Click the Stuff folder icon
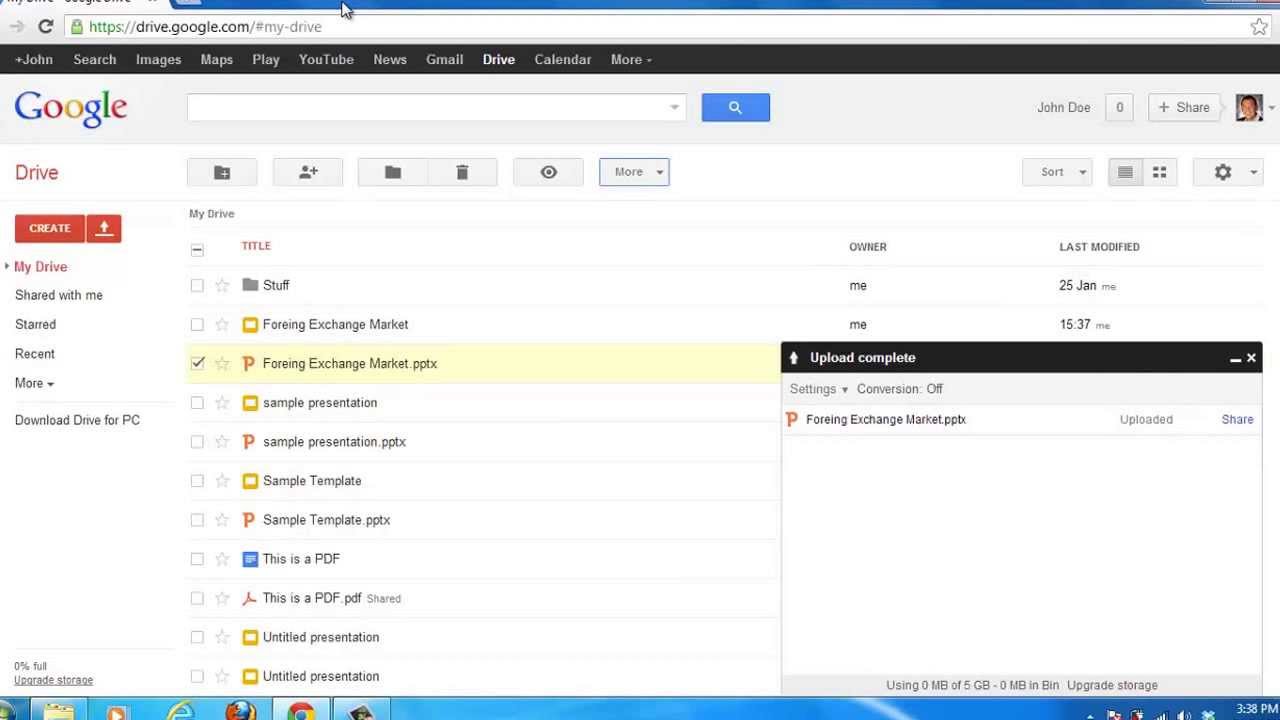 (x=250, y=285)
